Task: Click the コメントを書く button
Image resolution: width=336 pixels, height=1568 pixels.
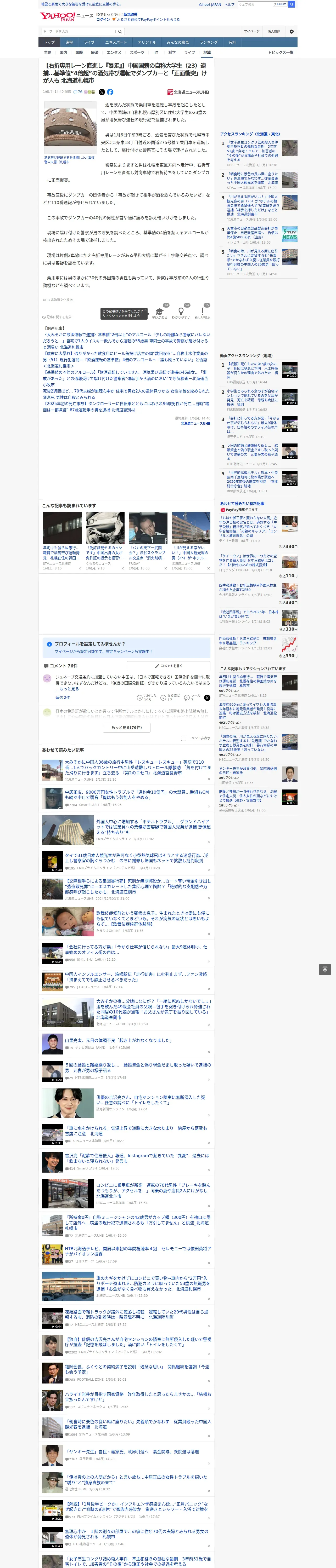Action: tap(168, 666)
